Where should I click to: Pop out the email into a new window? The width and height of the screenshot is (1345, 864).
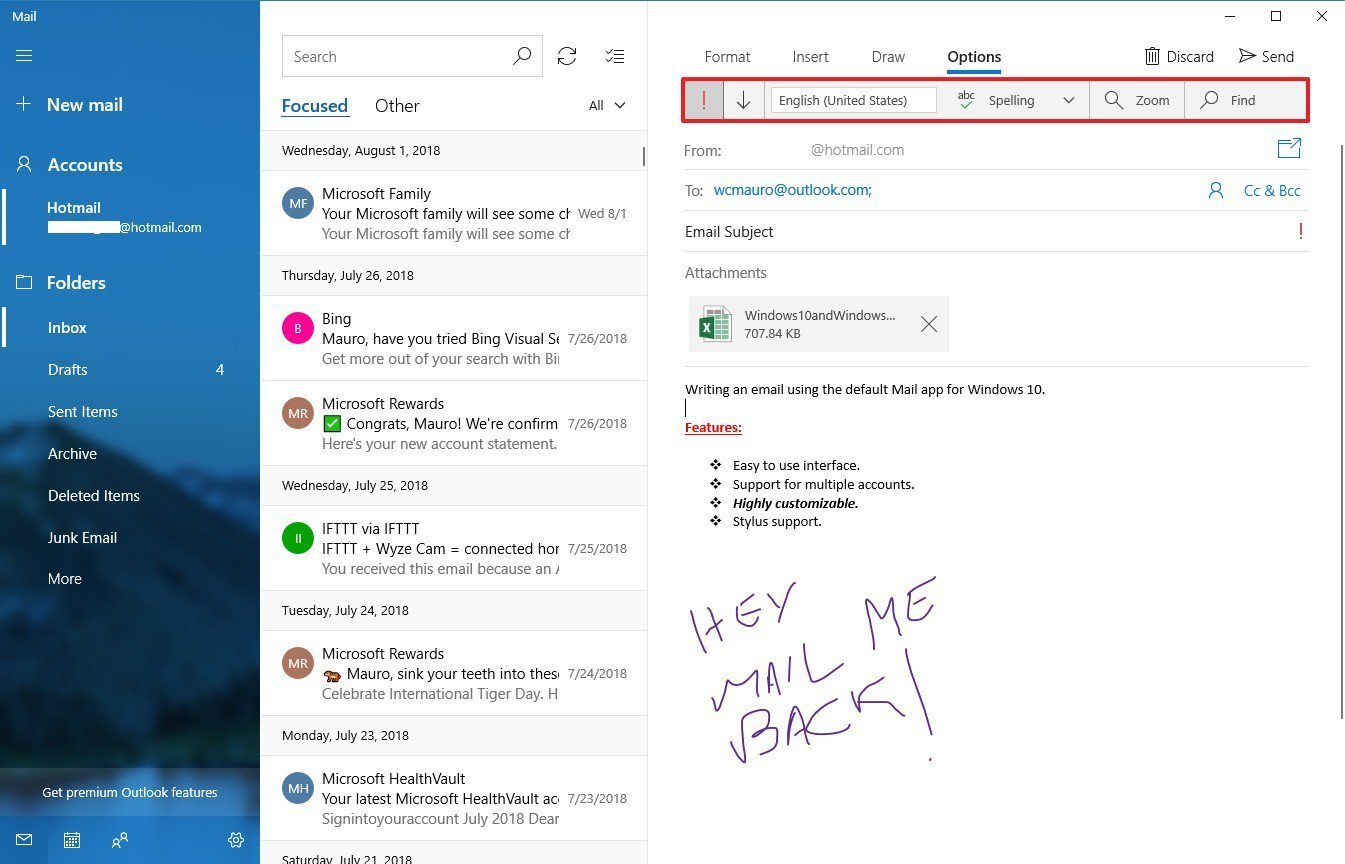click(x=1289, y=147)
